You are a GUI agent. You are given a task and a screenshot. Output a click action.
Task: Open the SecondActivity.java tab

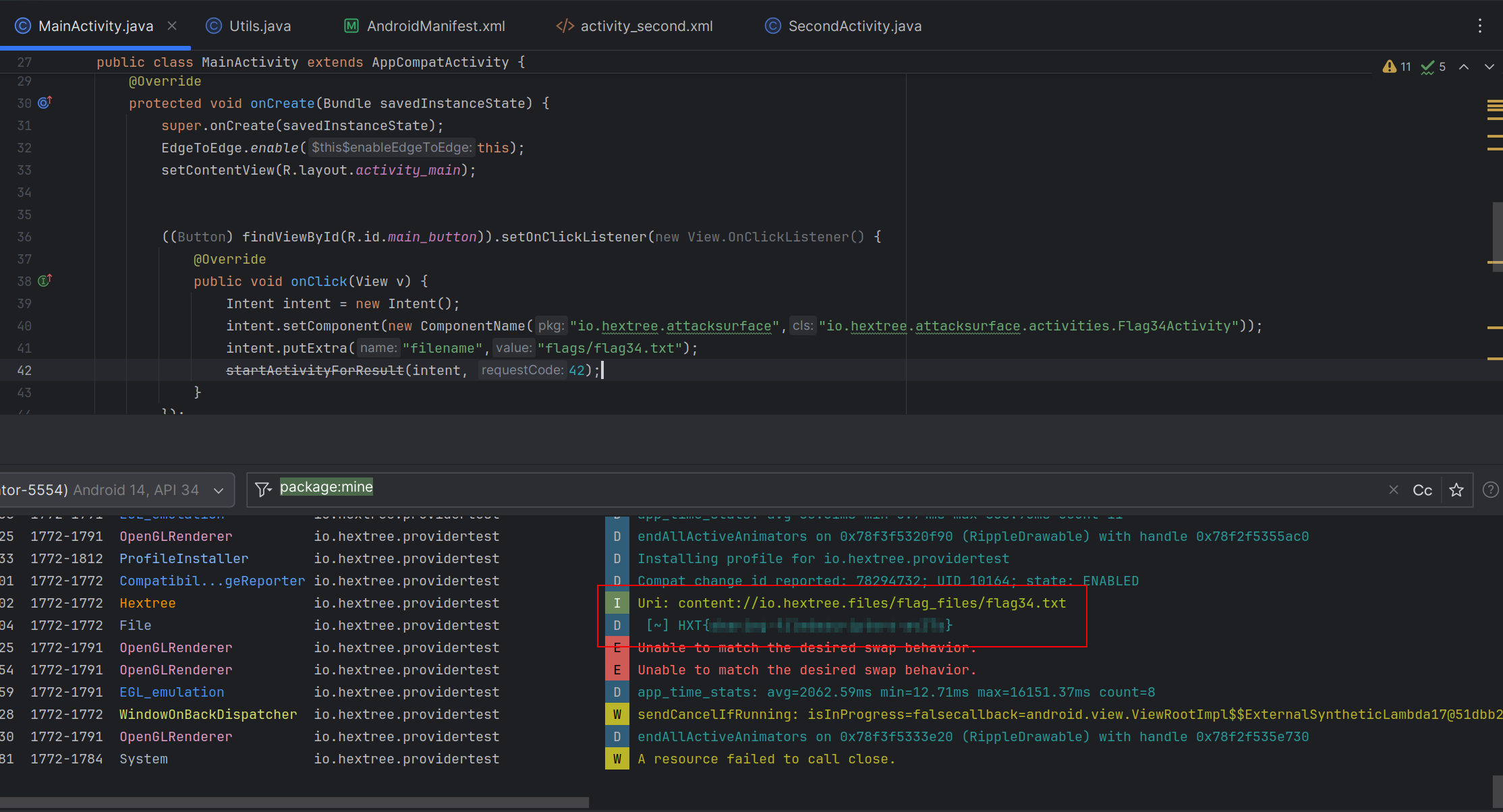843,26
